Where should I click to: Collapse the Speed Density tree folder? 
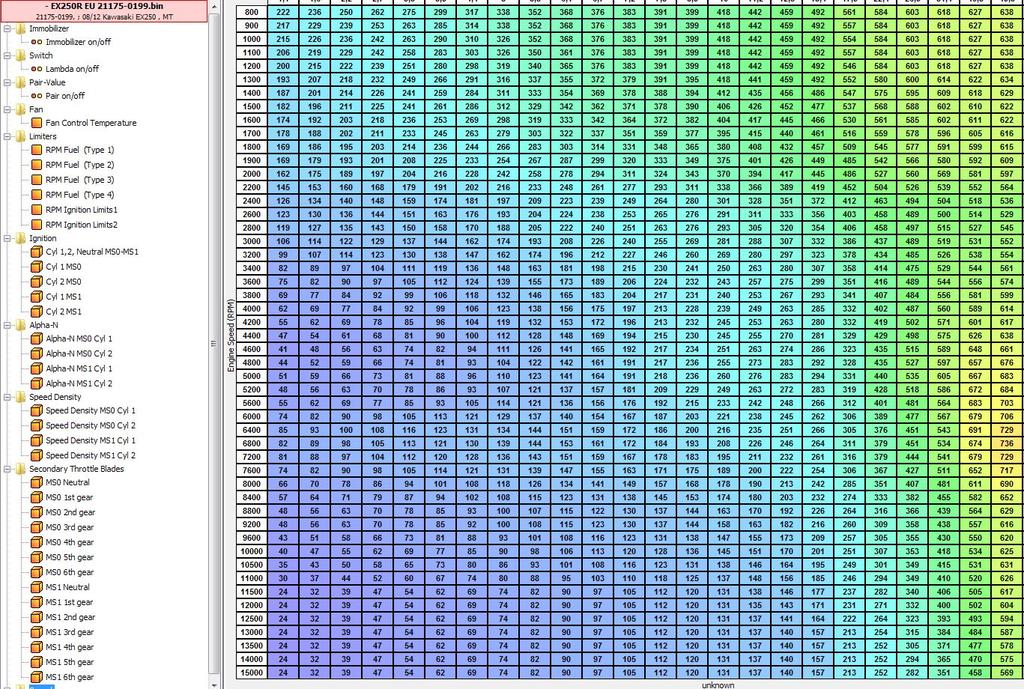7,396
